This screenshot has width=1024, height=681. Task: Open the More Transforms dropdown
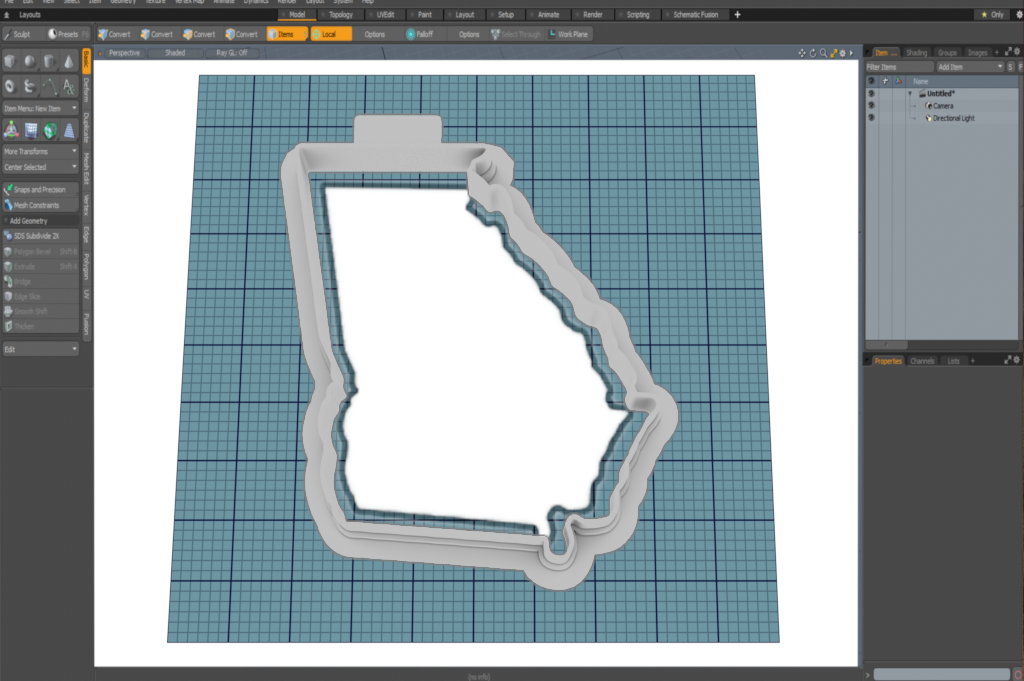pyautogui.click(x=40, y=151)
